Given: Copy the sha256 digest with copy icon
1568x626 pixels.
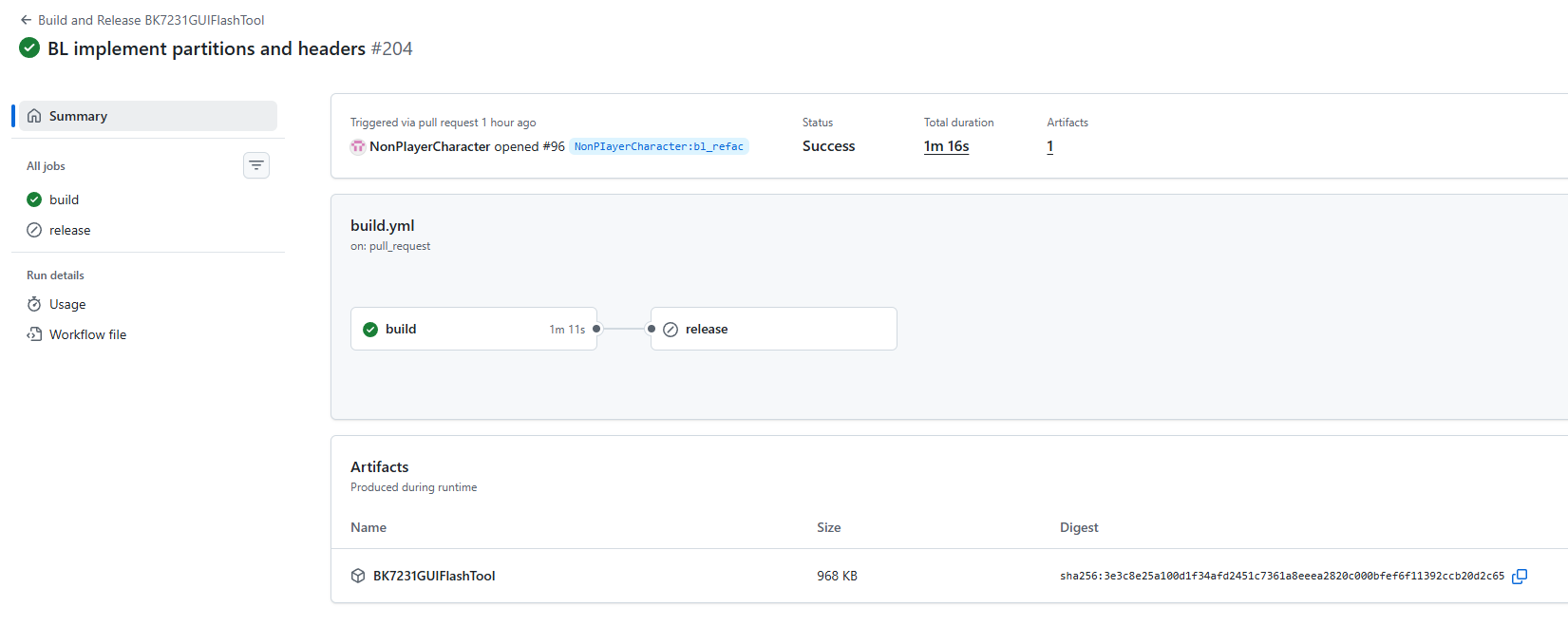Looking at the screenshot, I should (x=1520, y=576).
